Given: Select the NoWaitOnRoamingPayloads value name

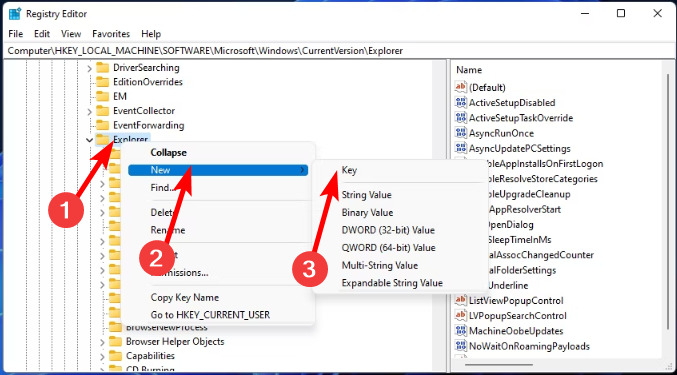Looking at the screenshot, I should [529, 347].
